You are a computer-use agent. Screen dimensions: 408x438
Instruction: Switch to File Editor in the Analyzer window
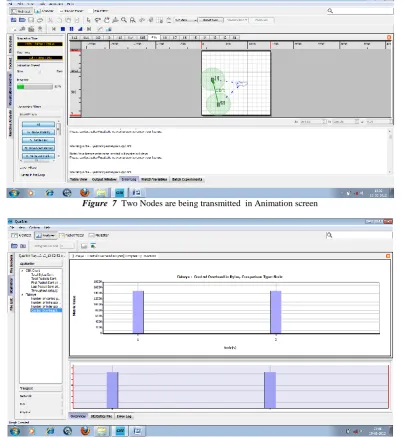[99, 235]
